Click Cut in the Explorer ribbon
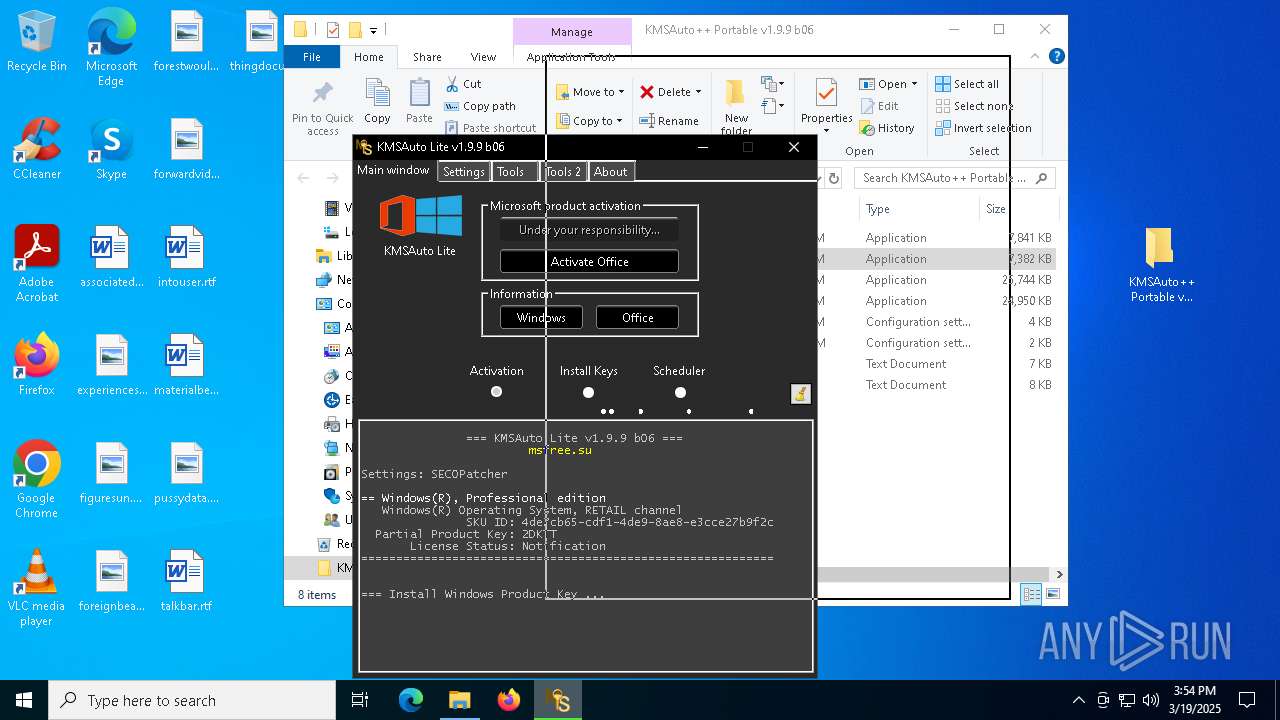Viewport: 1280px width, 720px height. (x=464, y=84)
